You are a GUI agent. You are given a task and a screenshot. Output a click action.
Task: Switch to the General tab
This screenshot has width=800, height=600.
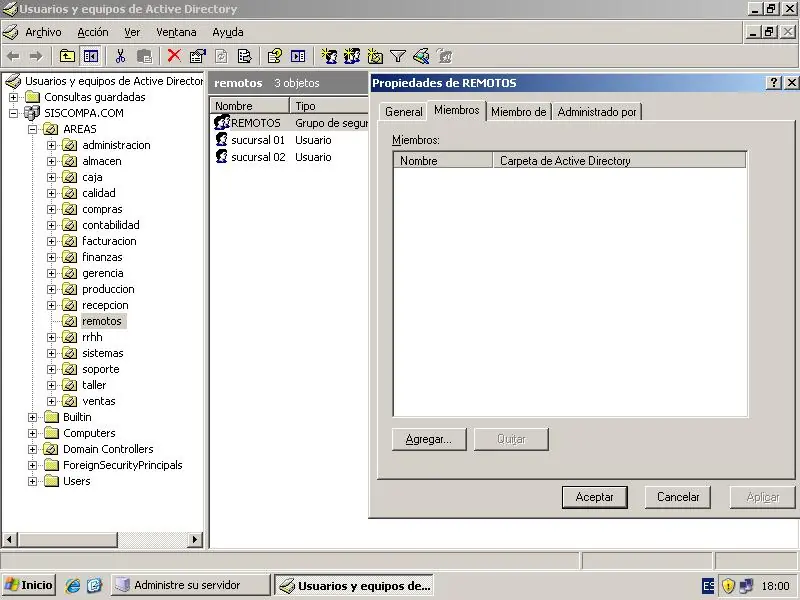(404, 112)
